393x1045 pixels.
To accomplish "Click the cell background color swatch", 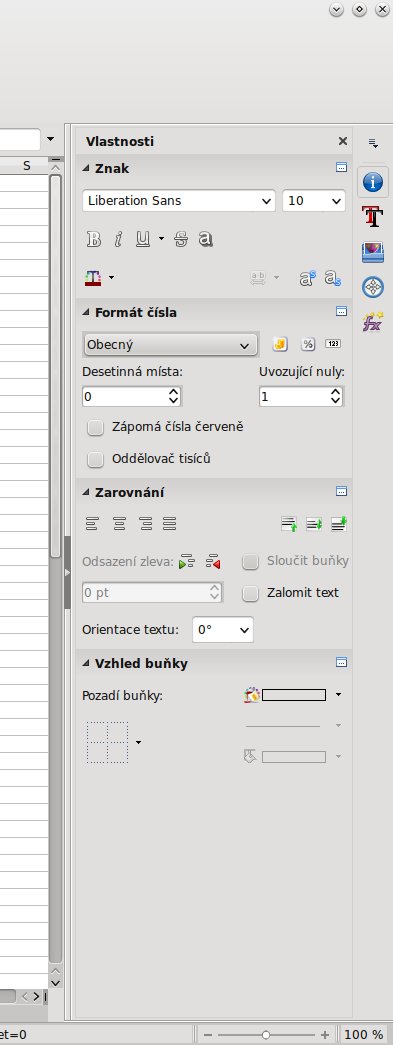I will (294, 695).
